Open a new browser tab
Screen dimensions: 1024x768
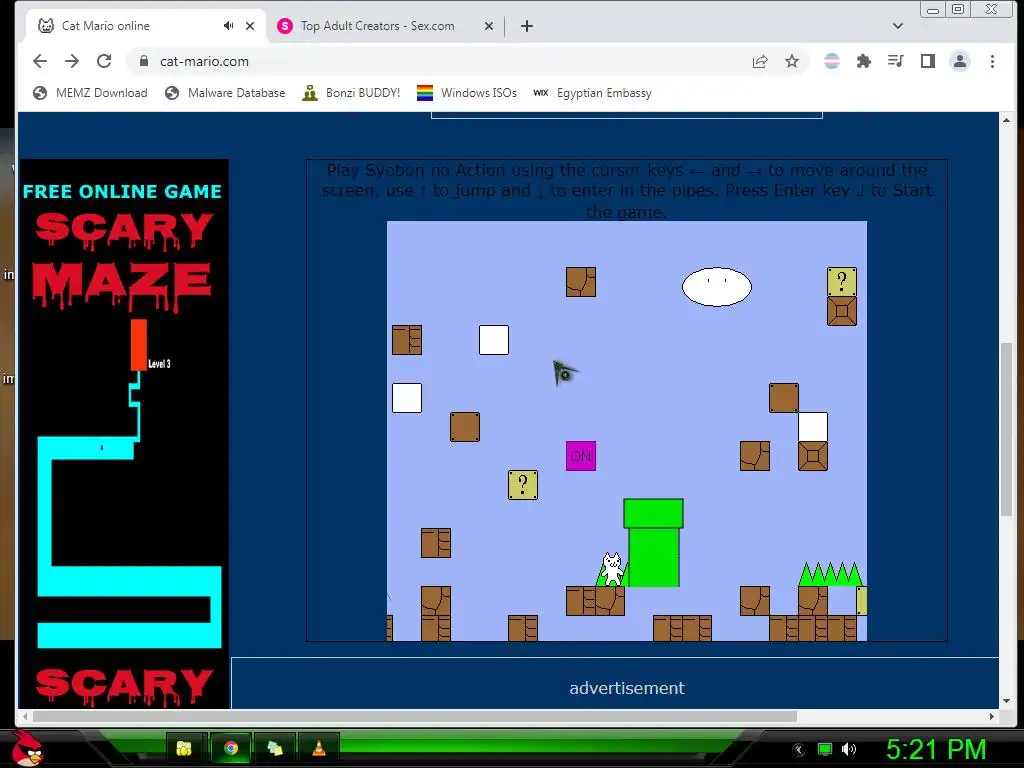(527, 26)
